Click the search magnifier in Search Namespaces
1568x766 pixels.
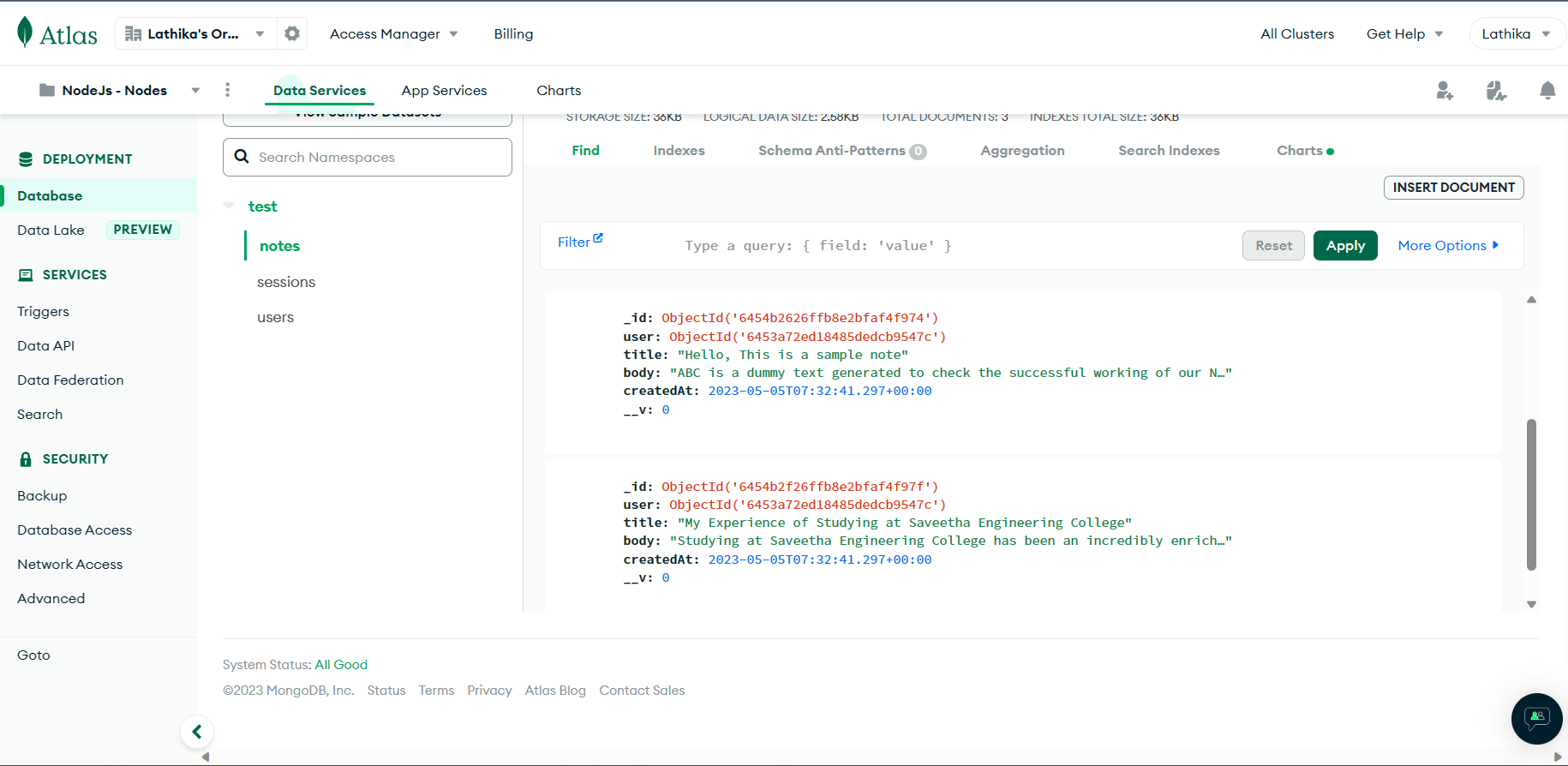tap(242, 157)
